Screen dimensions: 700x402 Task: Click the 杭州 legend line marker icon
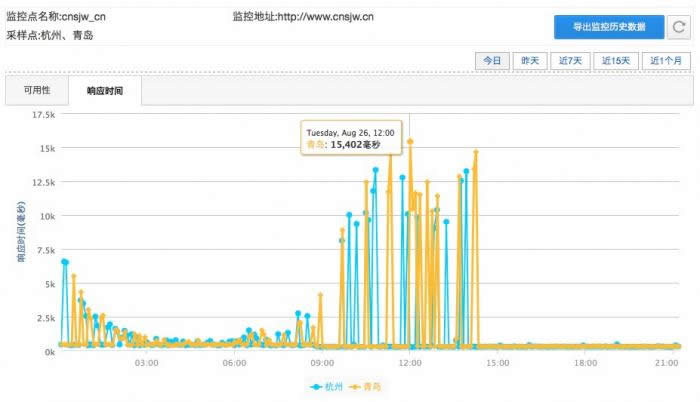click(314, 385)
